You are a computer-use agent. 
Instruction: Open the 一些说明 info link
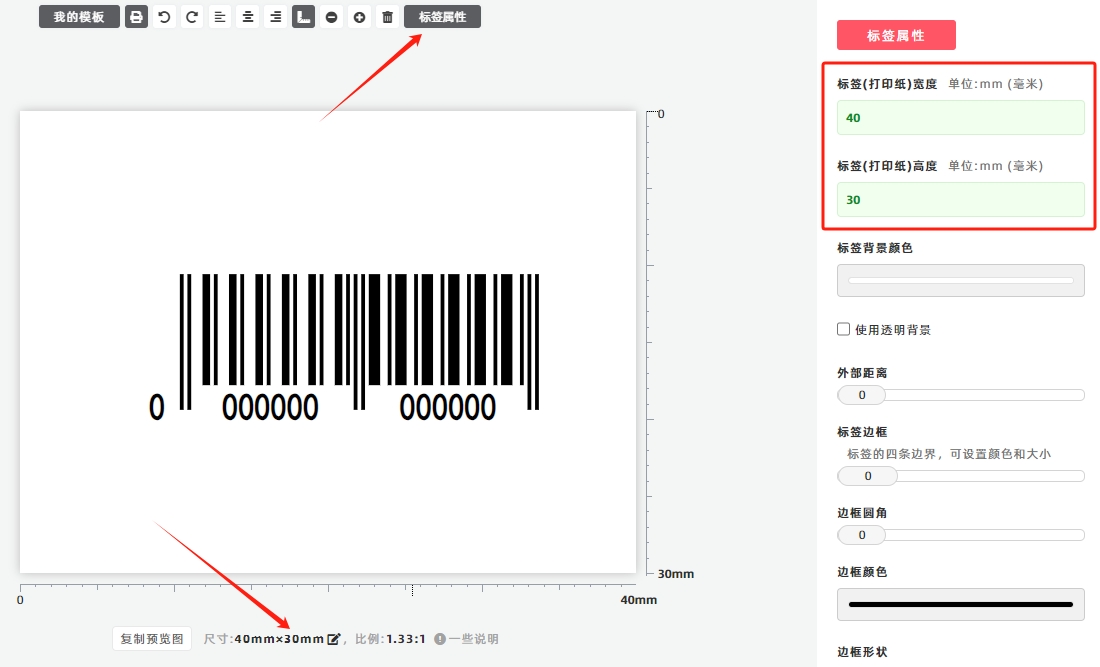(x=467, y=639)
